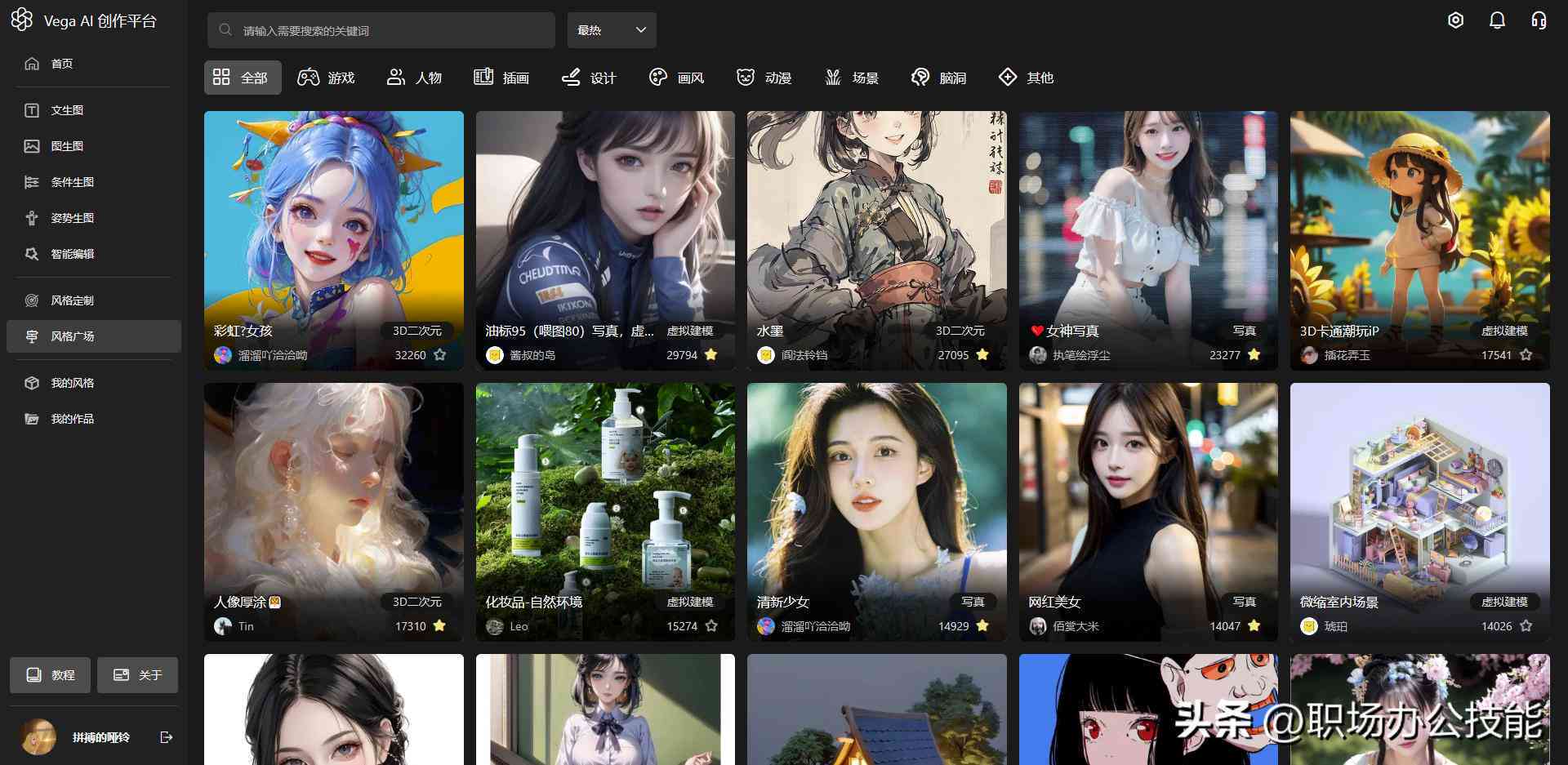The image size is (1568, 765).
Task: Switch to the 场景 category tab
Action: [851, 78]
